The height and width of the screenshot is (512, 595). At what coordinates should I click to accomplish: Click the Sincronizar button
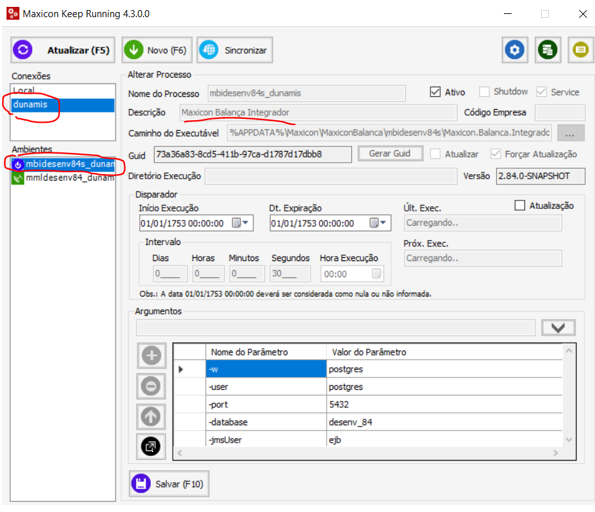(235, 50)
